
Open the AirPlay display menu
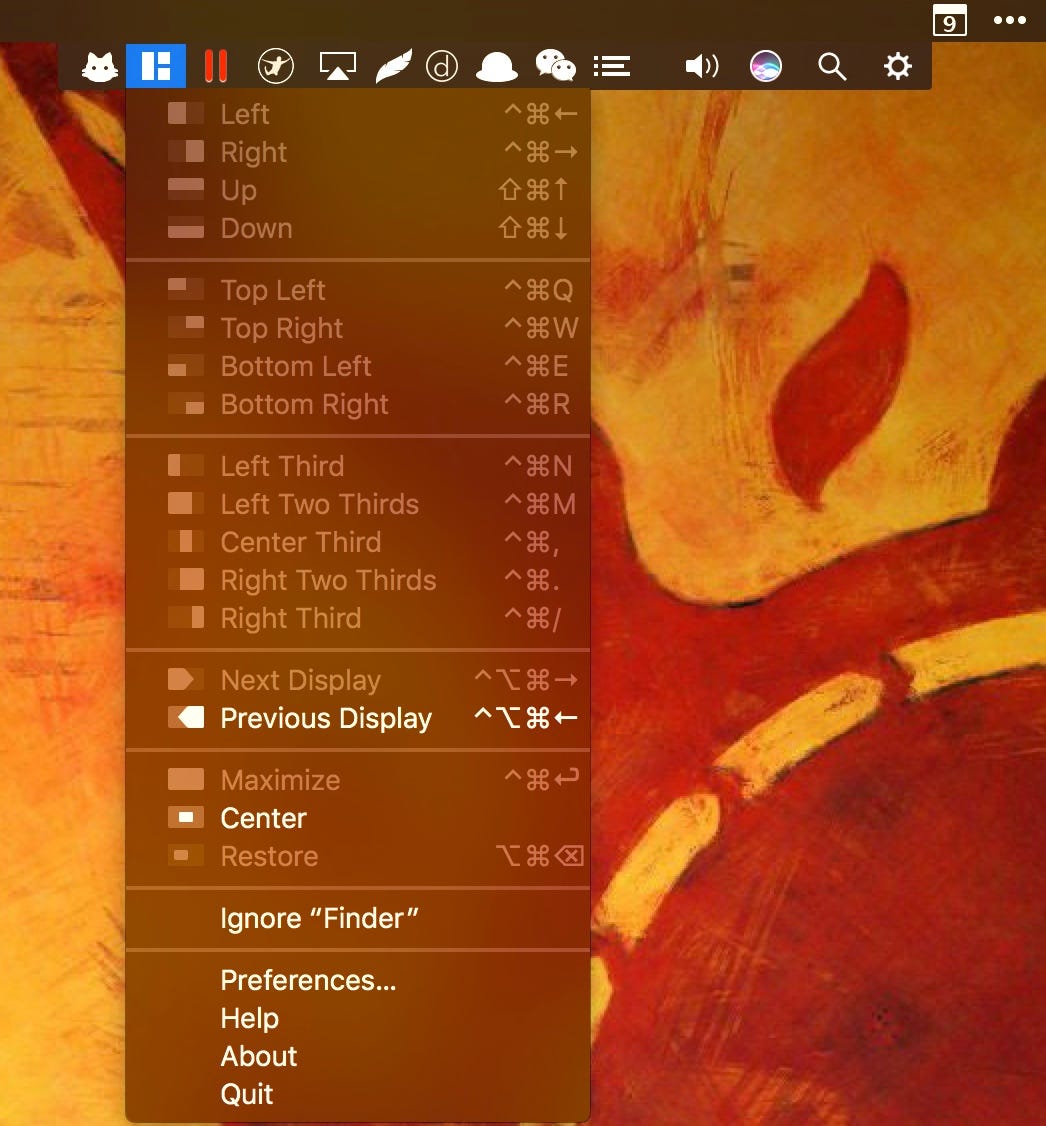coord(337,66)
